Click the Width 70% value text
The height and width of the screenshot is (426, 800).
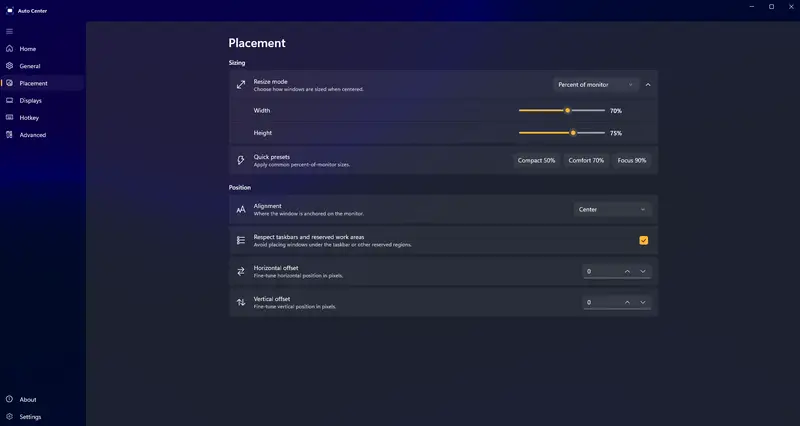tap(616, 111)
